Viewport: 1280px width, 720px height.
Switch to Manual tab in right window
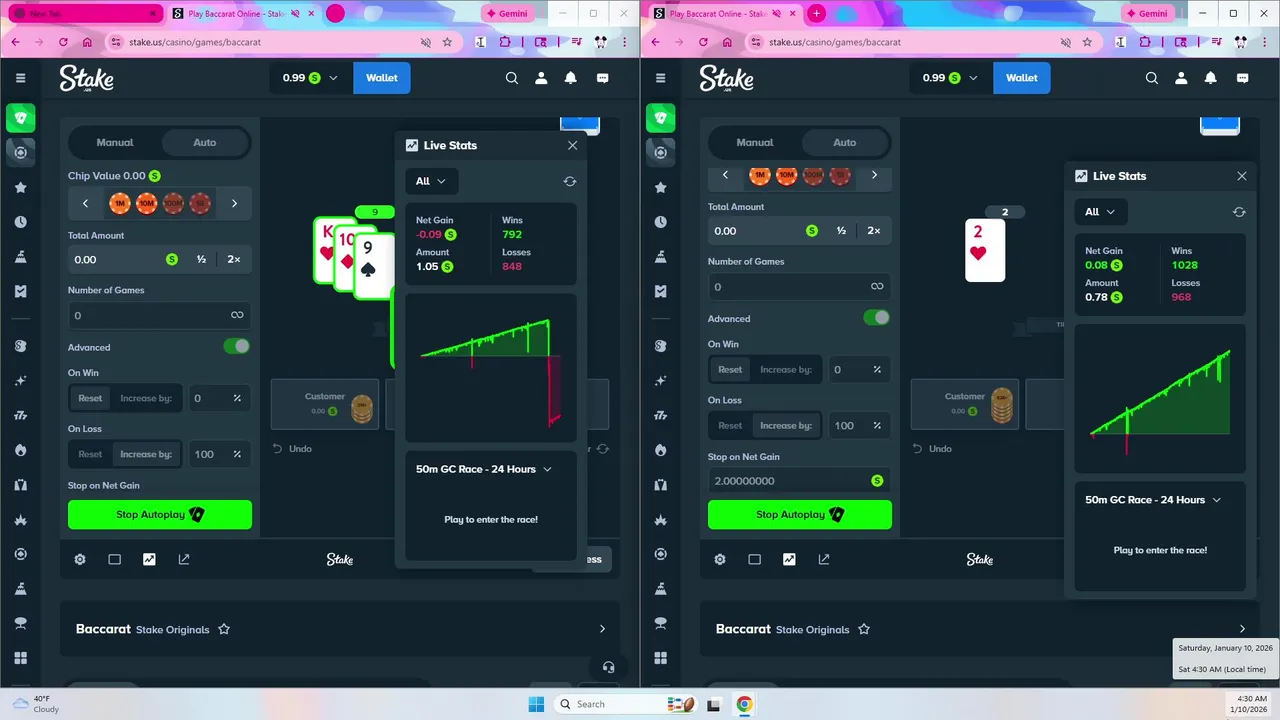tap(755, 142)
